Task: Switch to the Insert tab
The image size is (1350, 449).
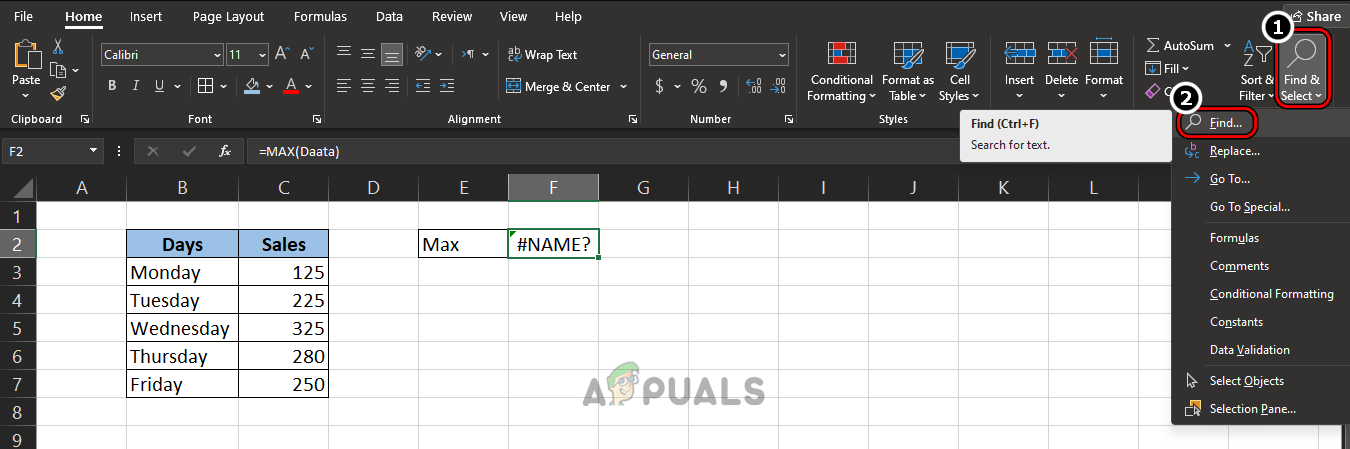Action: click(147, 17)
